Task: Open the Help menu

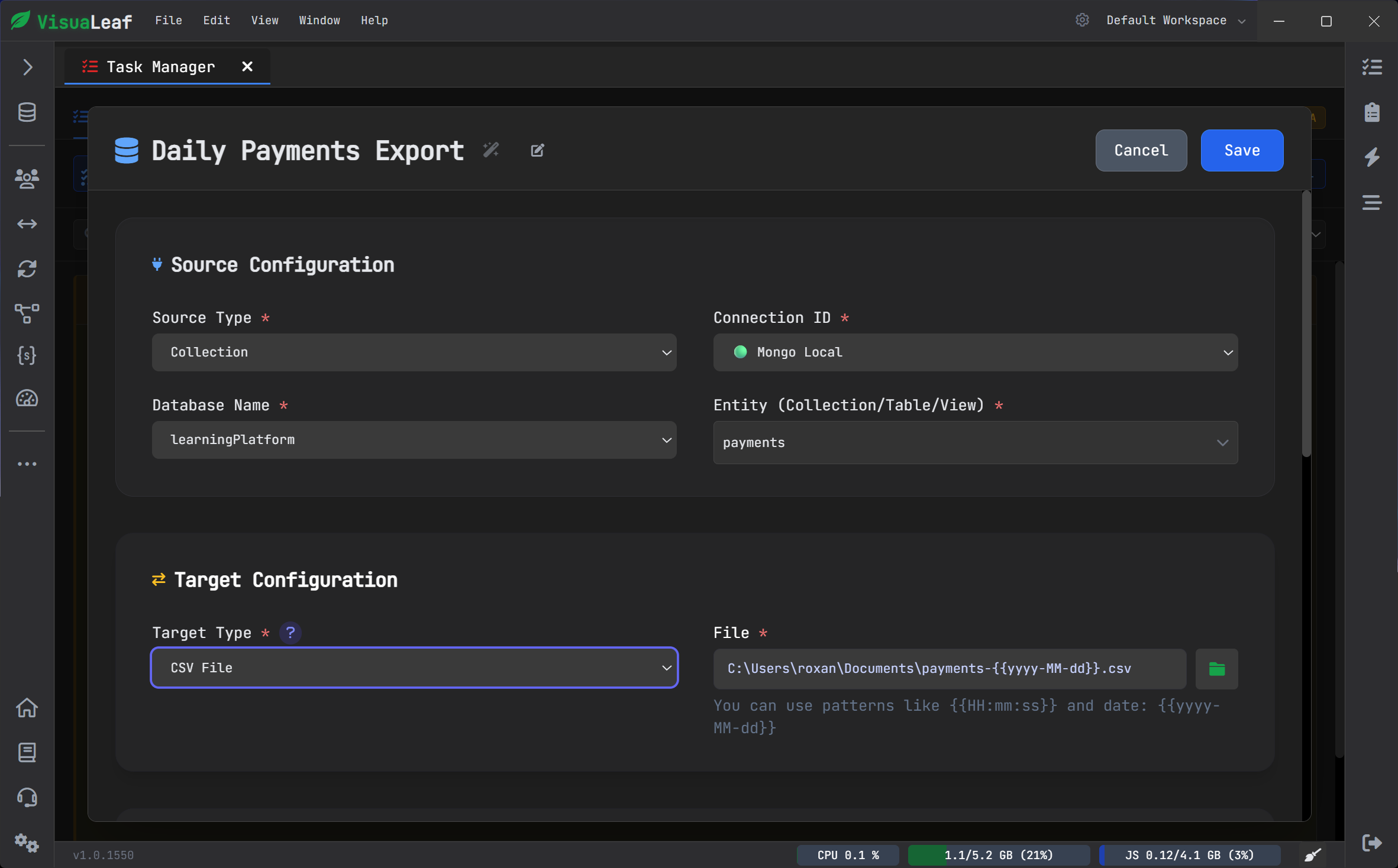Action: pyautogui.click(x=374, y=20)
